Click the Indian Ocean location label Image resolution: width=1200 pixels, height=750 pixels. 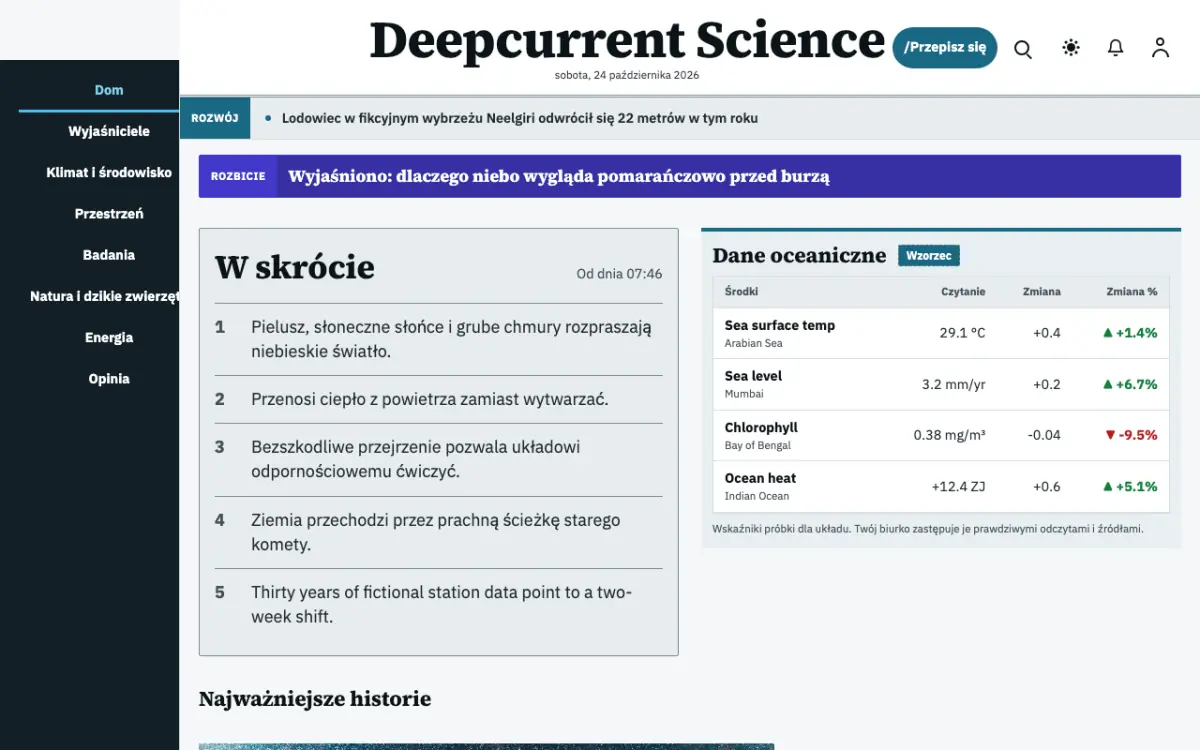(x=757, y=496)
